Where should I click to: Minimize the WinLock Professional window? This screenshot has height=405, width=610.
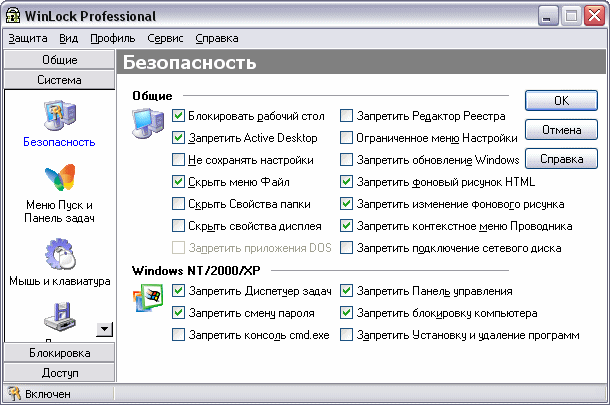548,16
